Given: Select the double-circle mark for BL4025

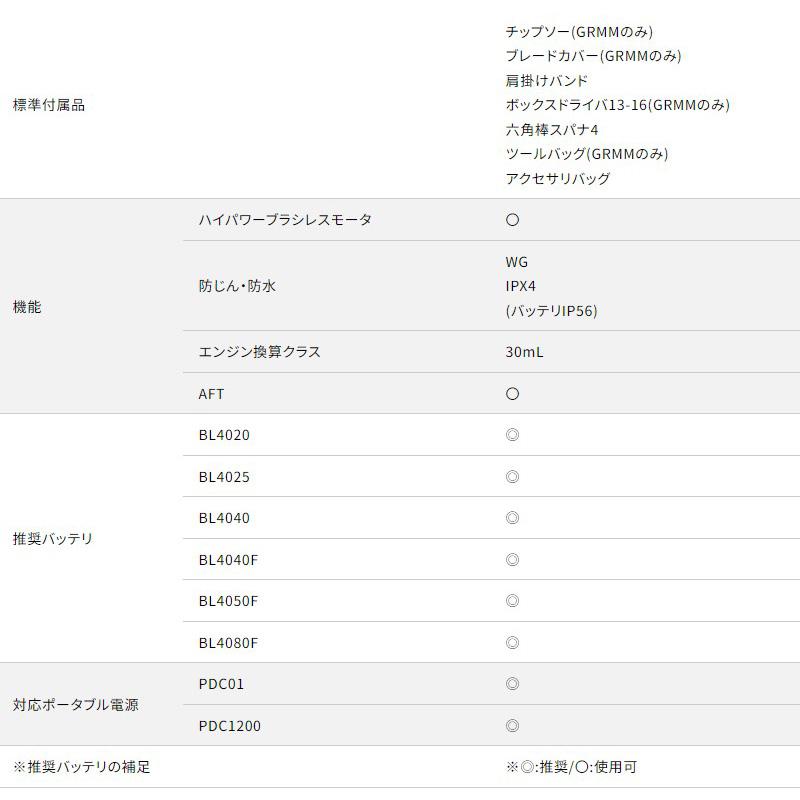Looking at the screenshot, I should 513,477.
